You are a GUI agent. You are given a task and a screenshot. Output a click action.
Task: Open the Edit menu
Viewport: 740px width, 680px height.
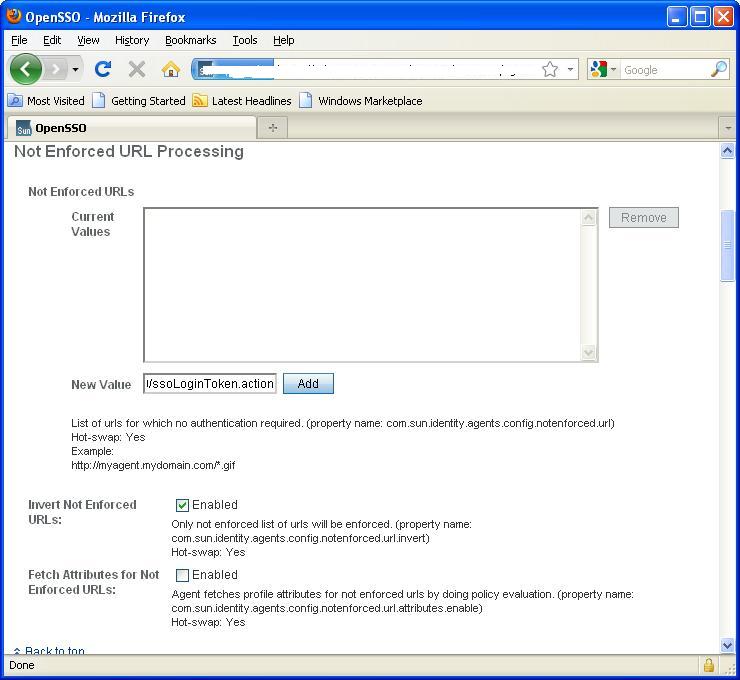52,40
